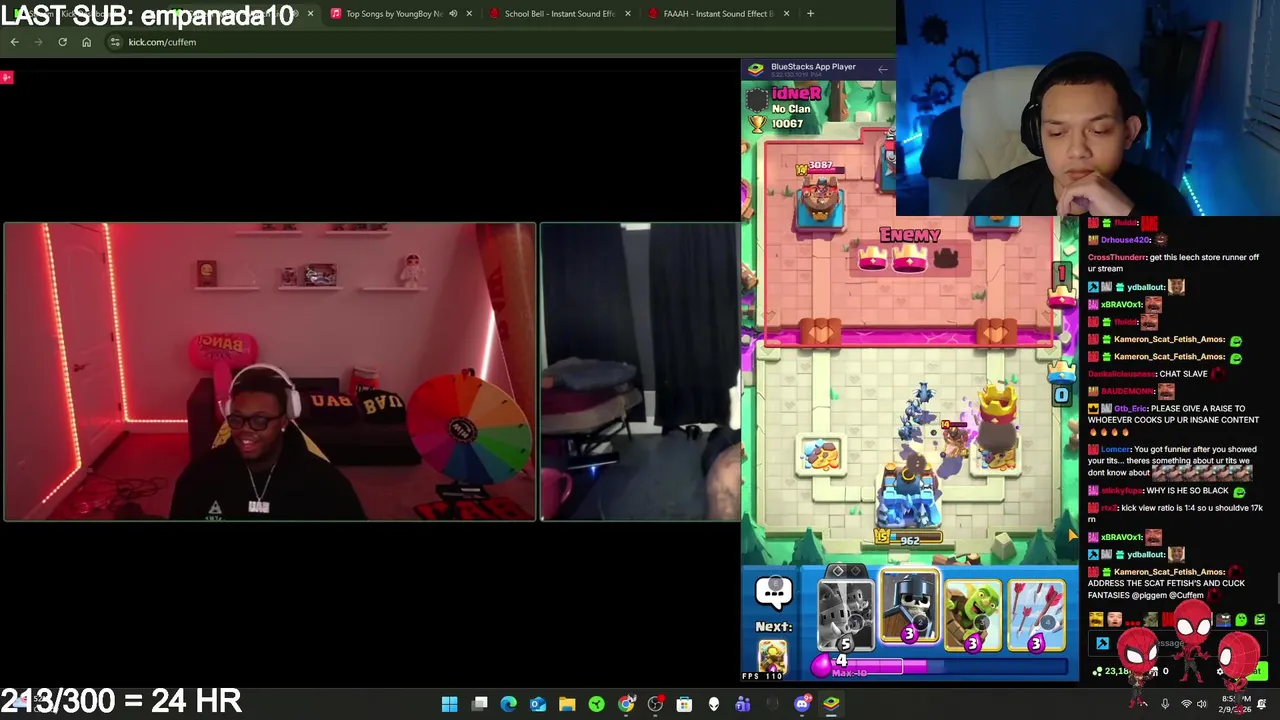Click the next-card preview under Next:

coord(772,658)
